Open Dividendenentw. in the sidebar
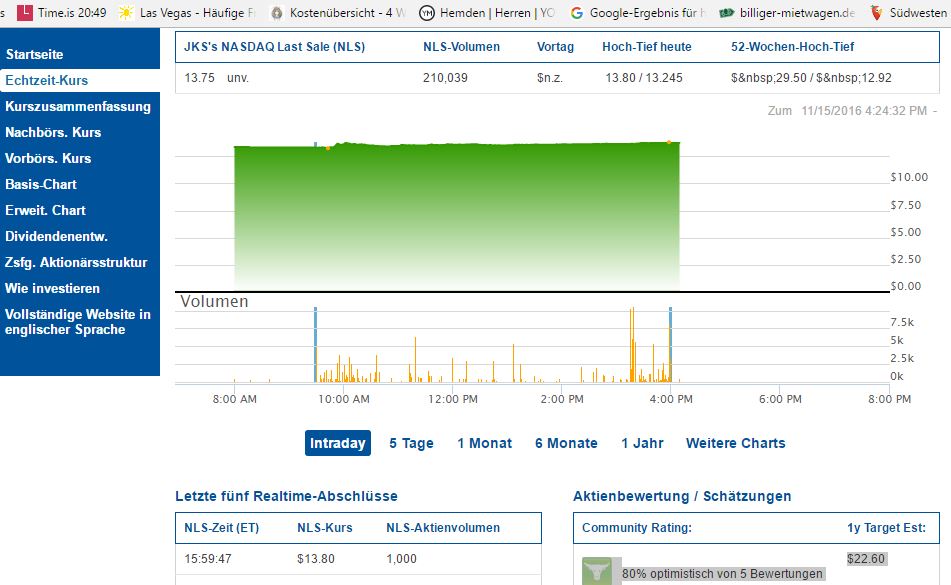Screen dimensions: 951x585 56,236
